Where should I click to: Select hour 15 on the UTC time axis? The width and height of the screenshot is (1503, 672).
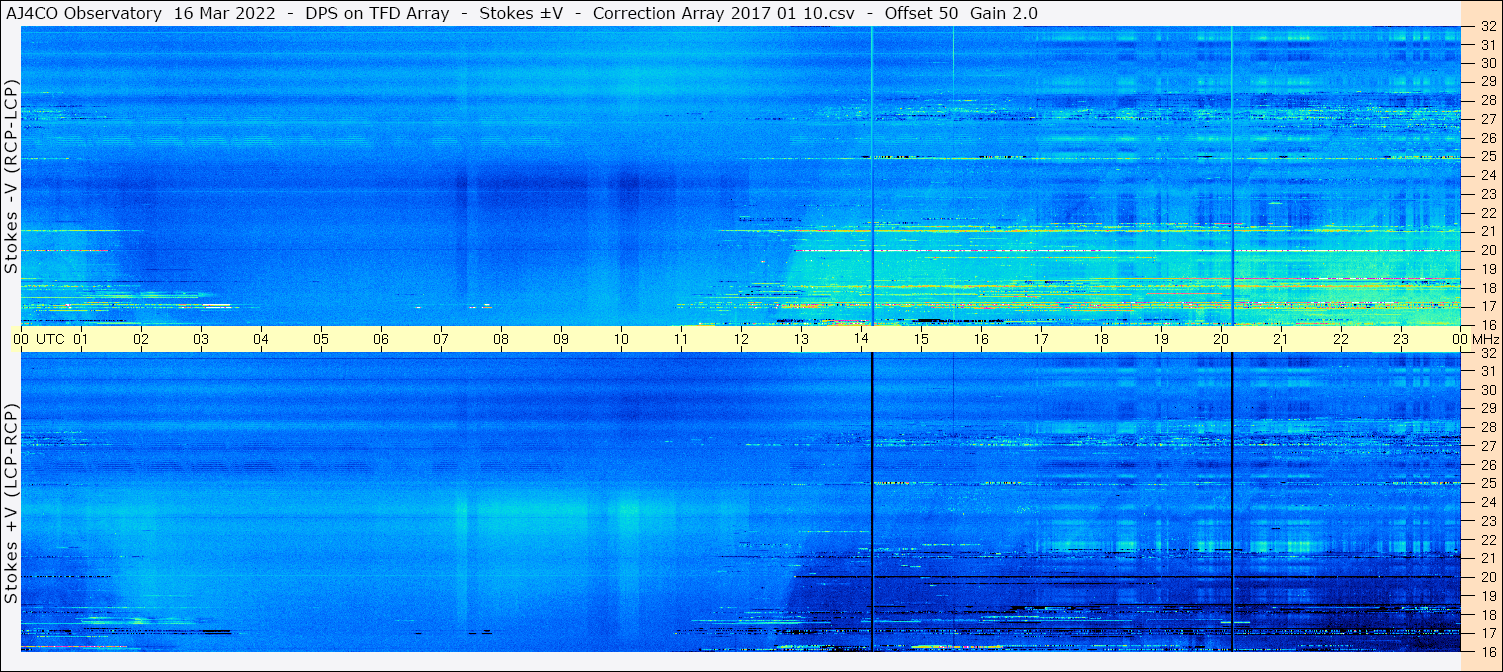pyautogui.click(x=921, y=339)
